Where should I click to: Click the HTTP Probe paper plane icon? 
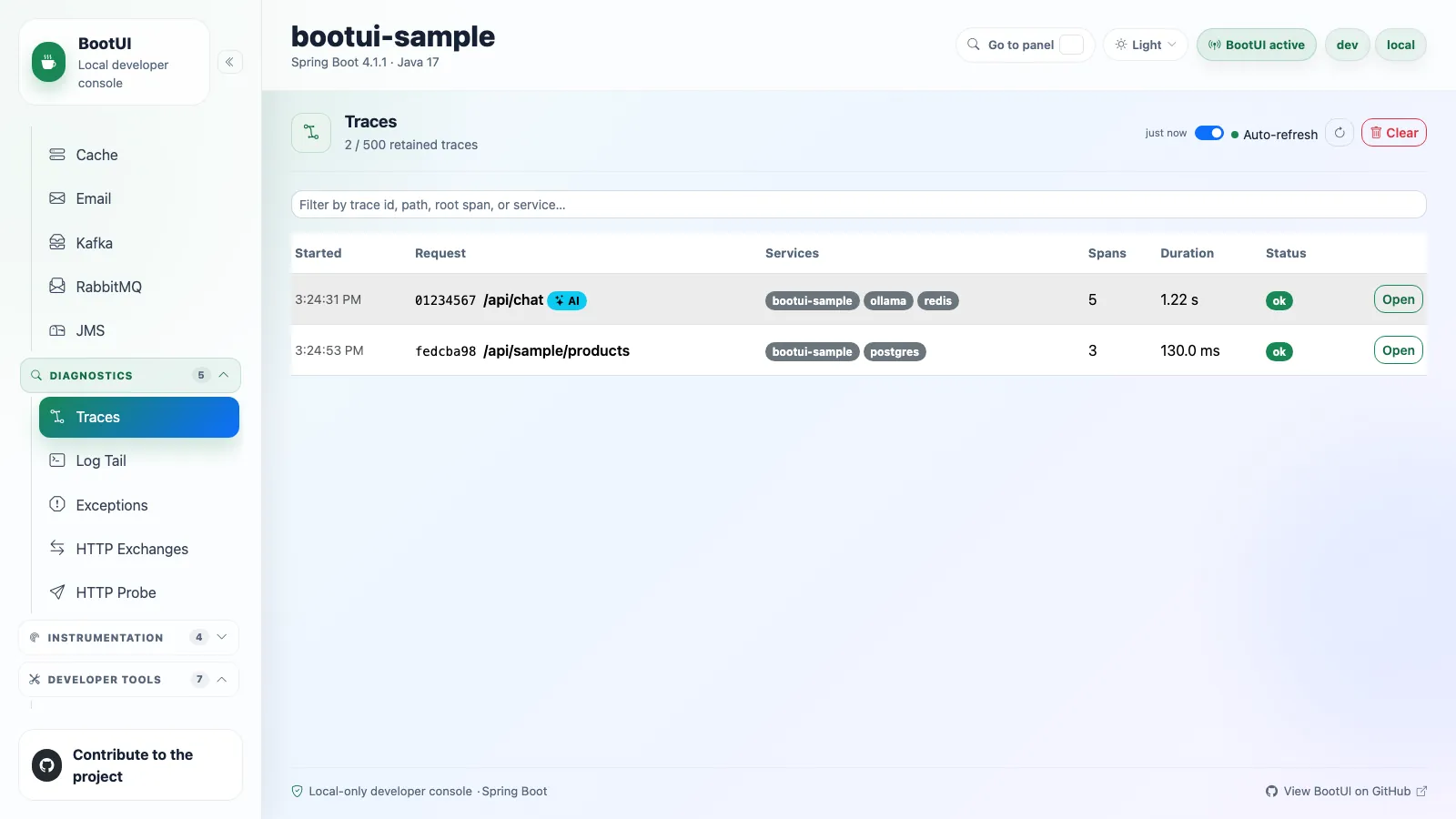tap(57, 592)
